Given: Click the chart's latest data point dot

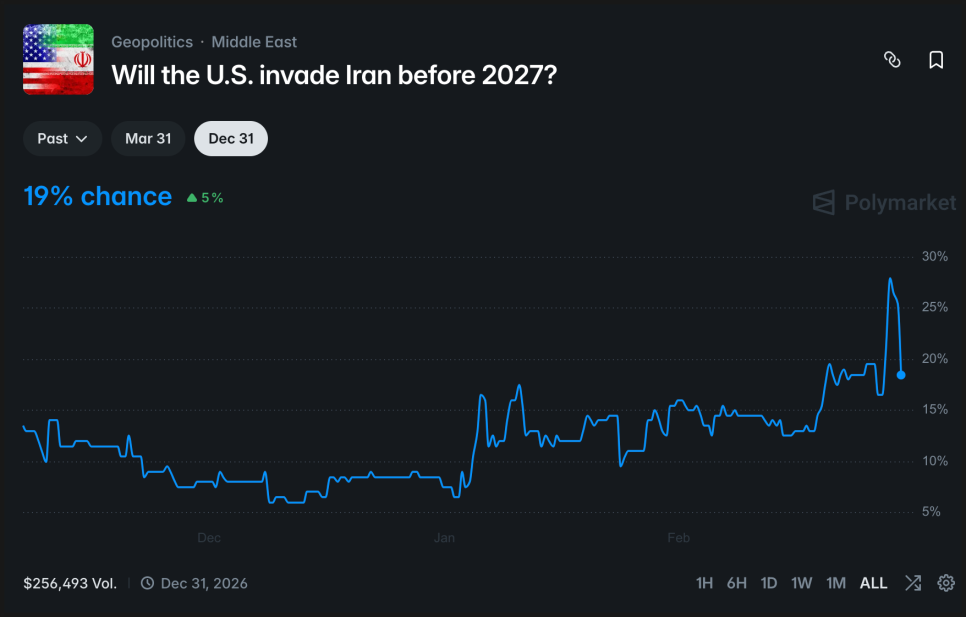Looking at the screenshot, I should 901,375.
